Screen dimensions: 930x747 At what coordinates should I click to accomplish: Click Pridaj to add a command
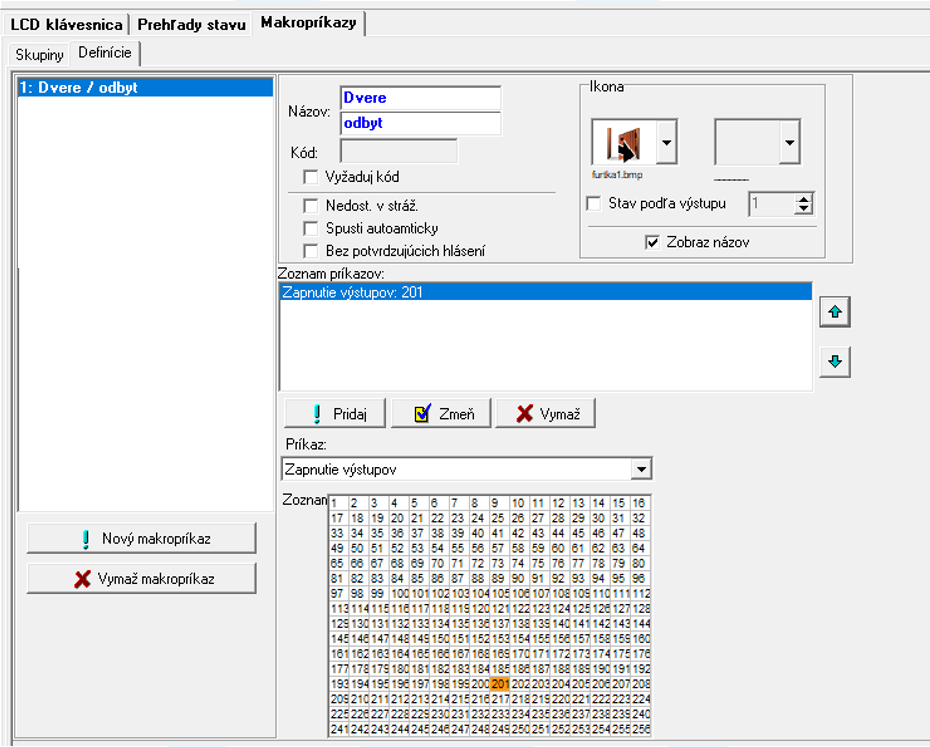pos(334,414)
